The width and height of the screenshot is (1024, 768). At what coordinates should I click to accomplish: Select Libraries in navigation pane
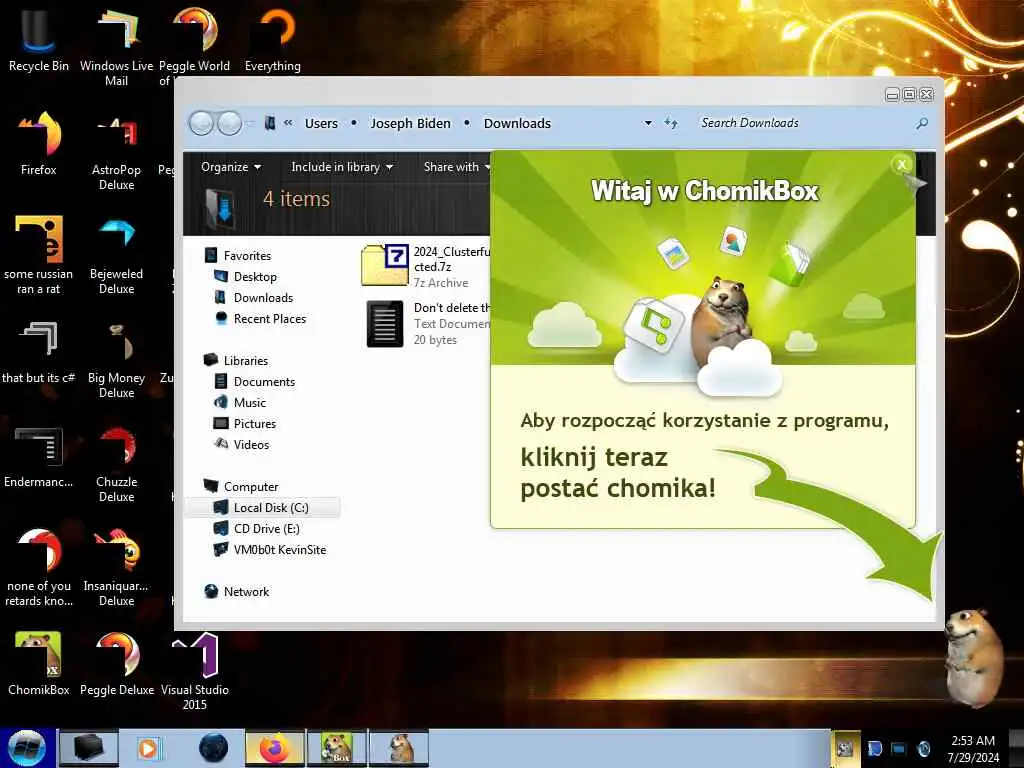(x=236, y=360)
